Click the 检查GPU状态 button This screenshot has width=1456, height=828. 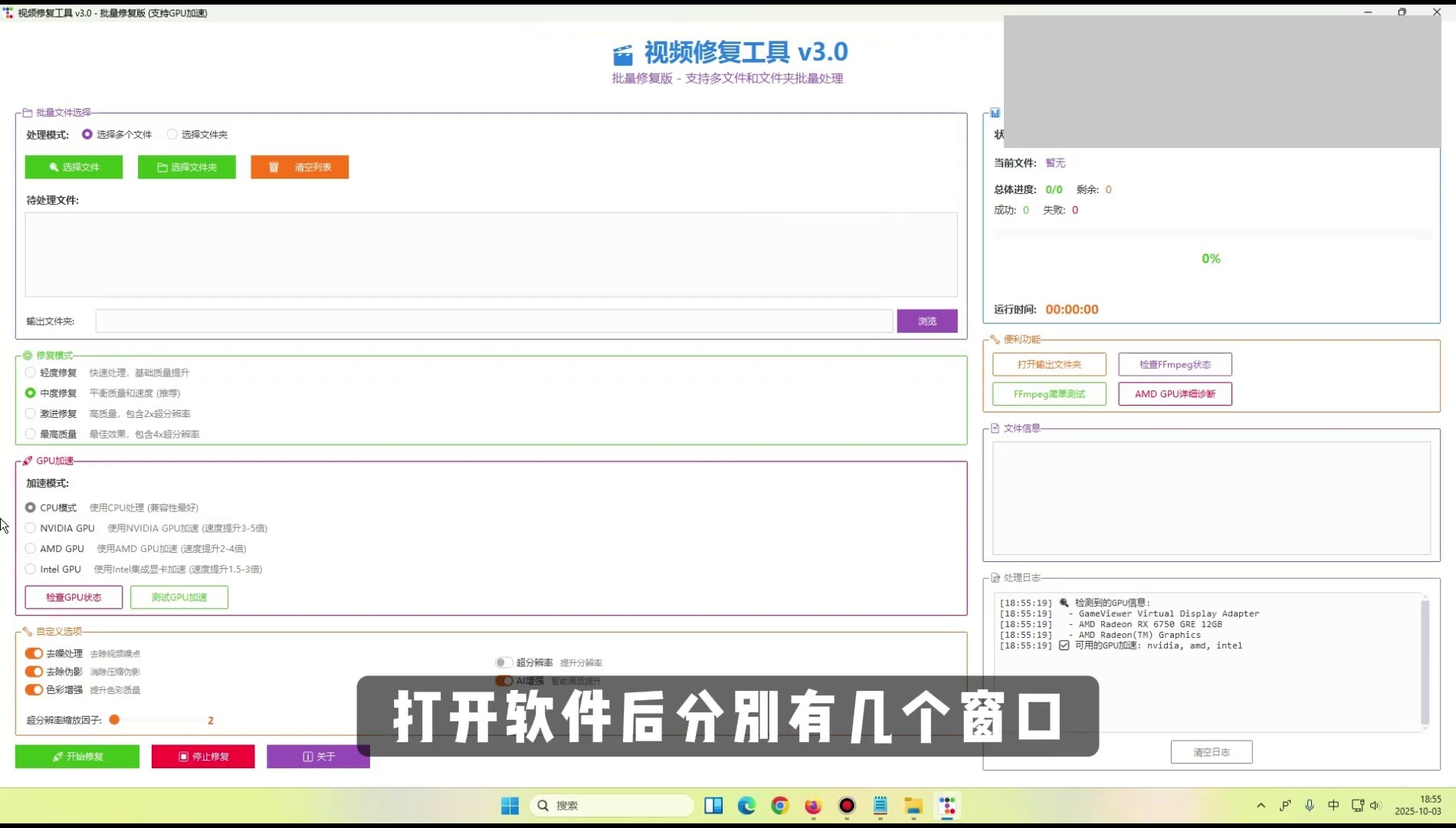pos(74,597)
